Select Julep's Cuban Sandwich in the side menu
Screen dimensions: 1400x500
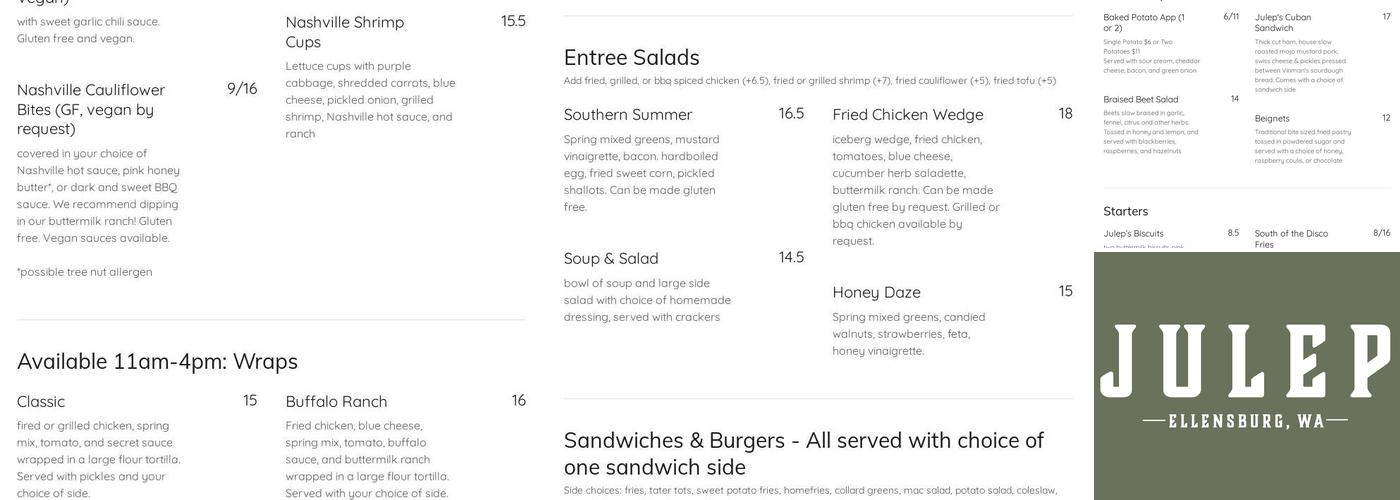point(1283,22)
